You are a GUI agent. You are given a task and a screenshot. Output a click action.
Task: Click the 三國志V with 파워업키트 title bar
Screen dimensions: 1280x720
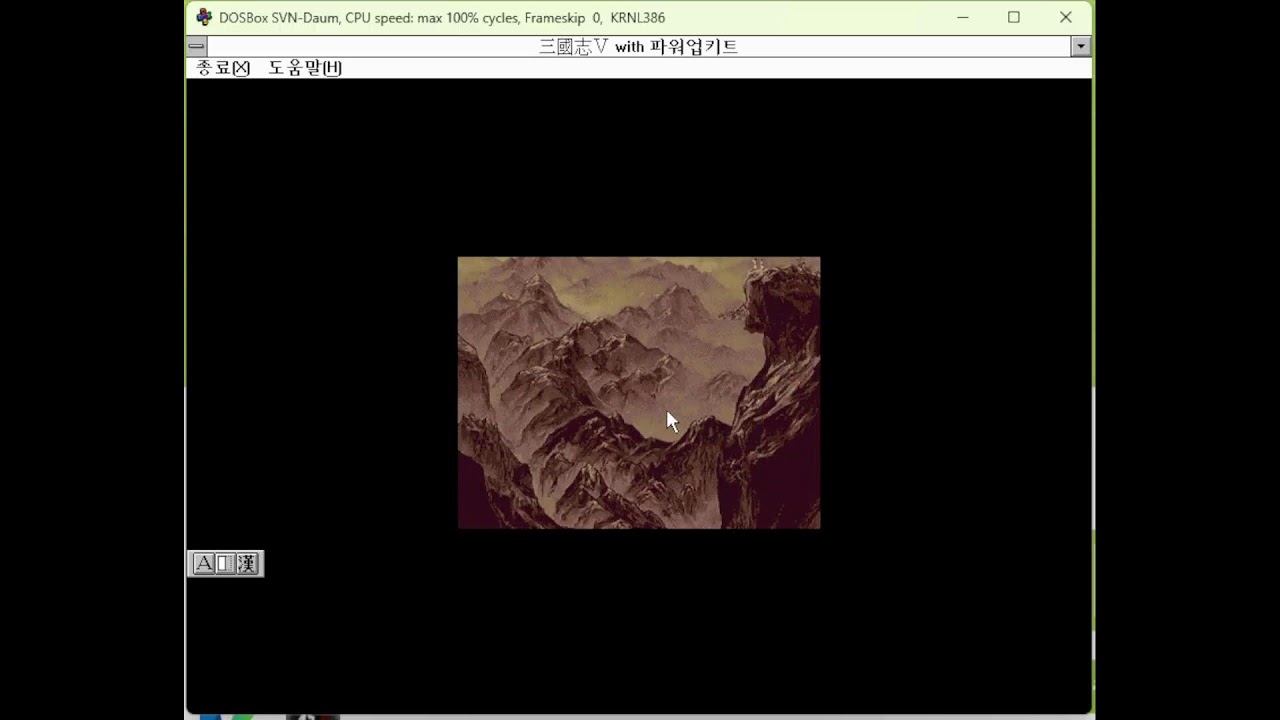(x=638, y=46)
